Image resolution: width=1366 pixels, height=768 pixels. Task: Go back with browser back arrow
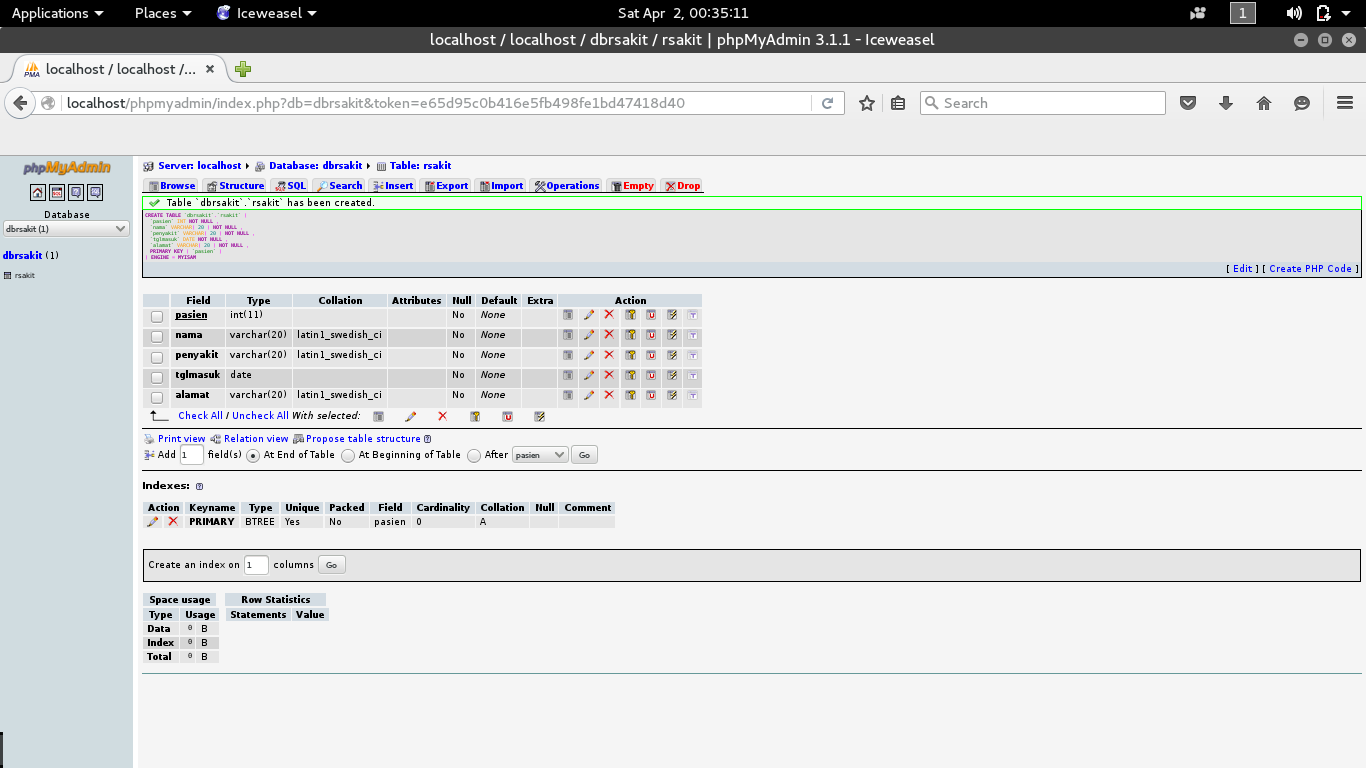pyautogui.click(x=20, y=103)
